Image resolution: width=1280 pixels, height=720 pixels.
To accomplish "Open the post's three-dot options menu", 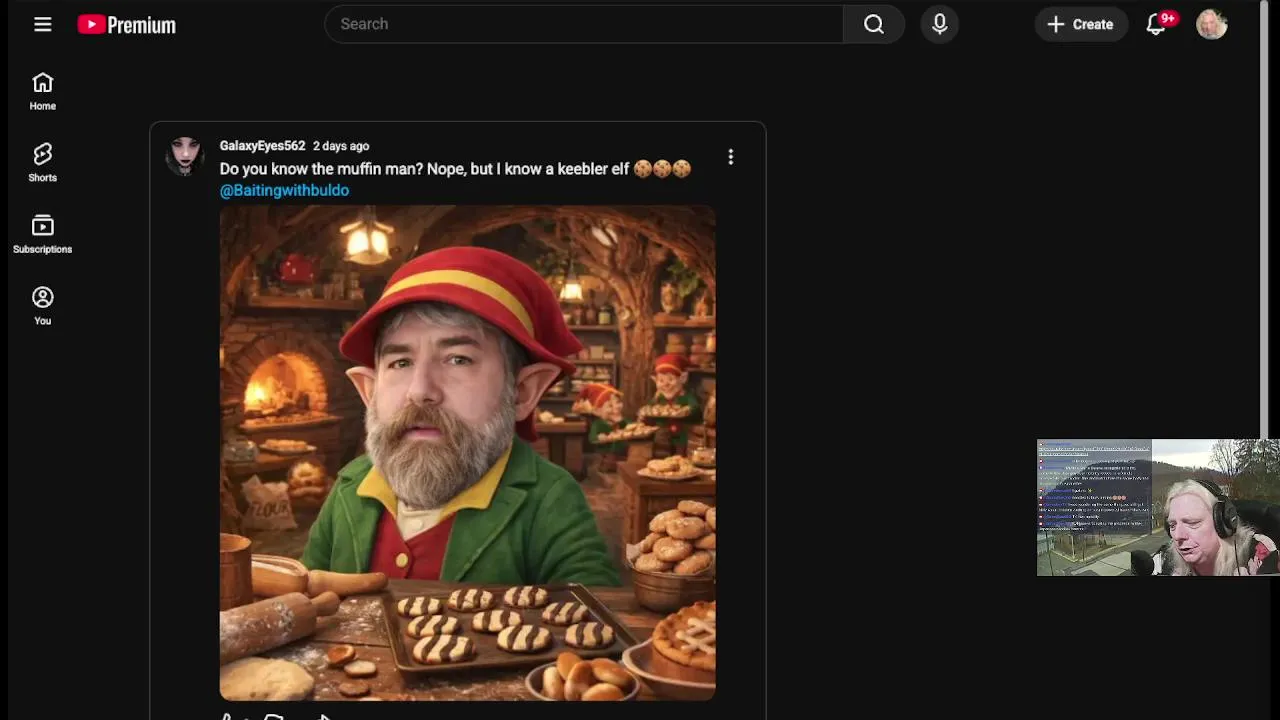I will coord(731,157).
